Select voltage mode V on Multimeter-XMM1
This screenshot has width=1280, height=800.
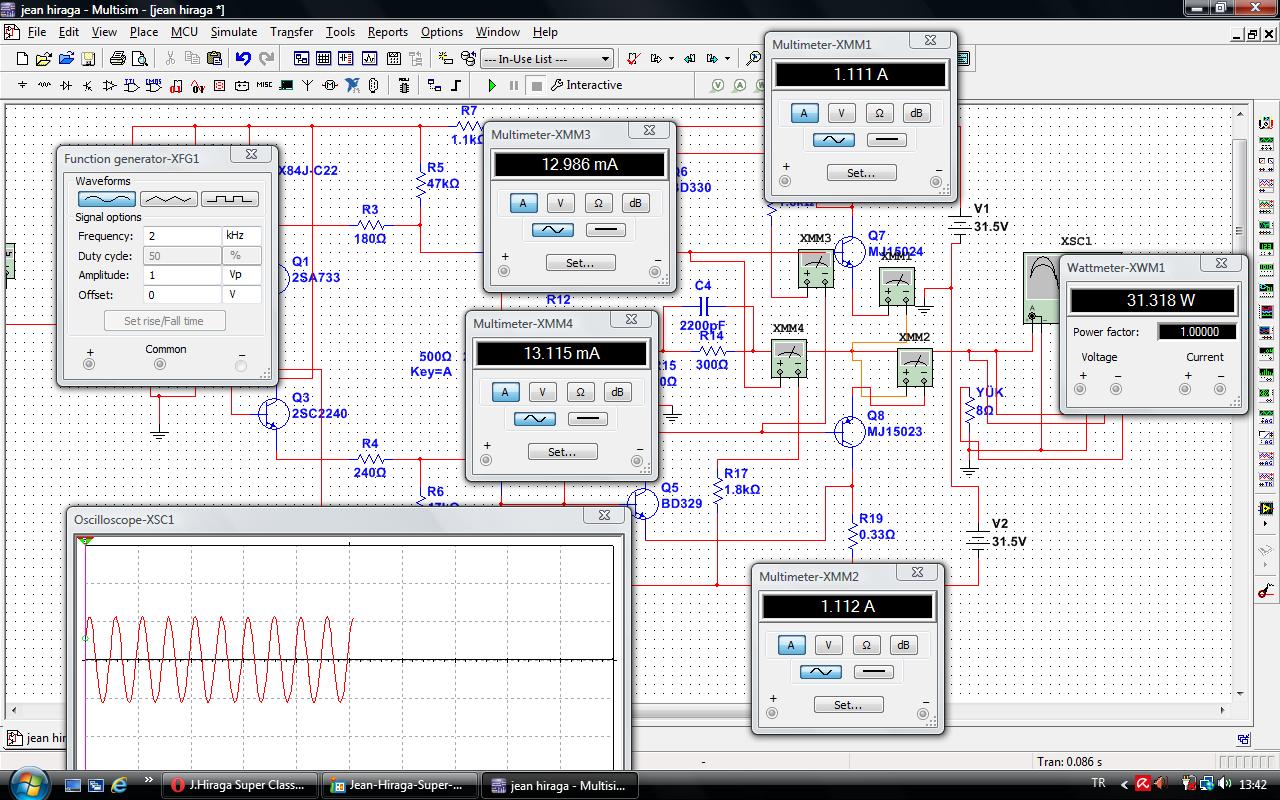(x=841, y=113)
